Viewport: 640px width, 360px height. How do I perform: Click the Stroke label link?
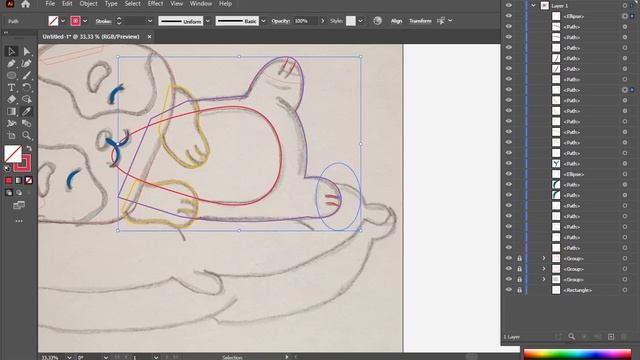(103, 21)
